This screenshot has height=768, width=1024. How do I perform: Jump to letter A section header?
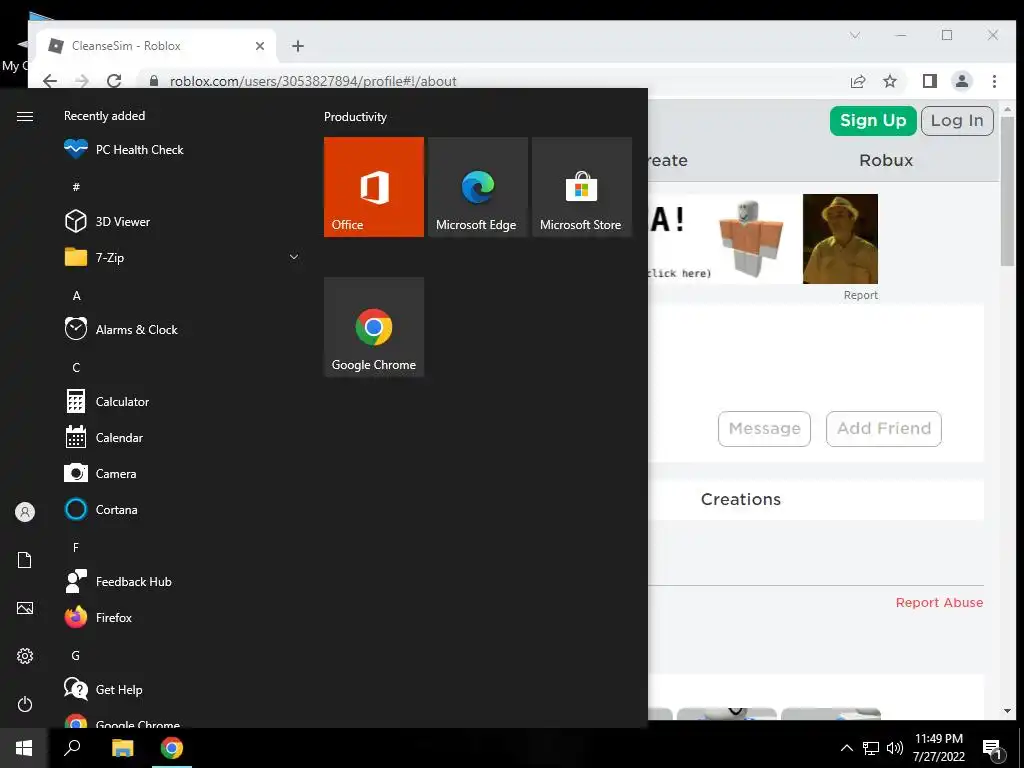76,296
